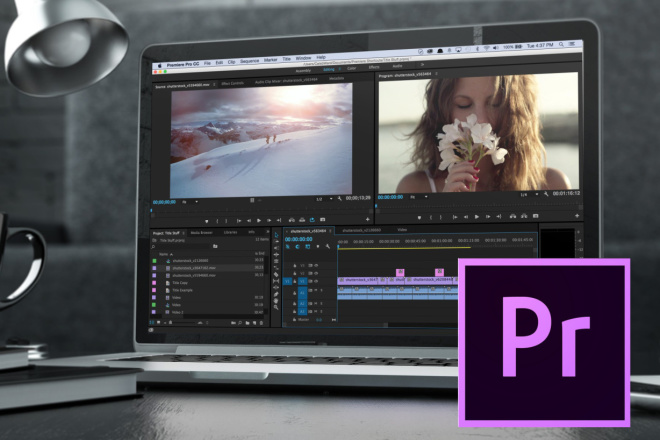Screen dimensions: 660x440
Task: Click the Insert button in Source monitor
Action: pos(292,220)
